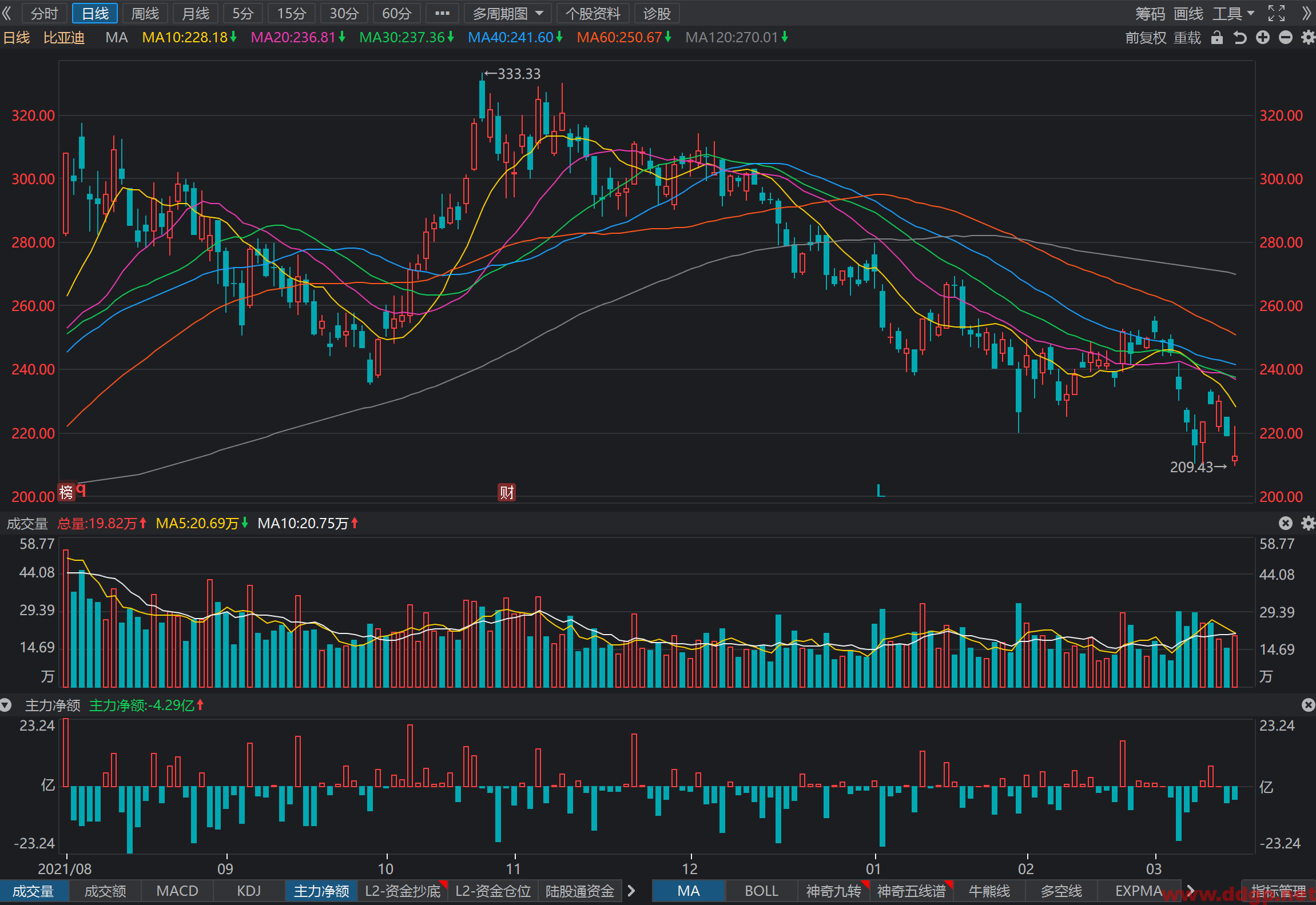Switch to 周线 weekly period
Screen dimensions: 1316x905
pyautogui.click(x=145, y=13)
